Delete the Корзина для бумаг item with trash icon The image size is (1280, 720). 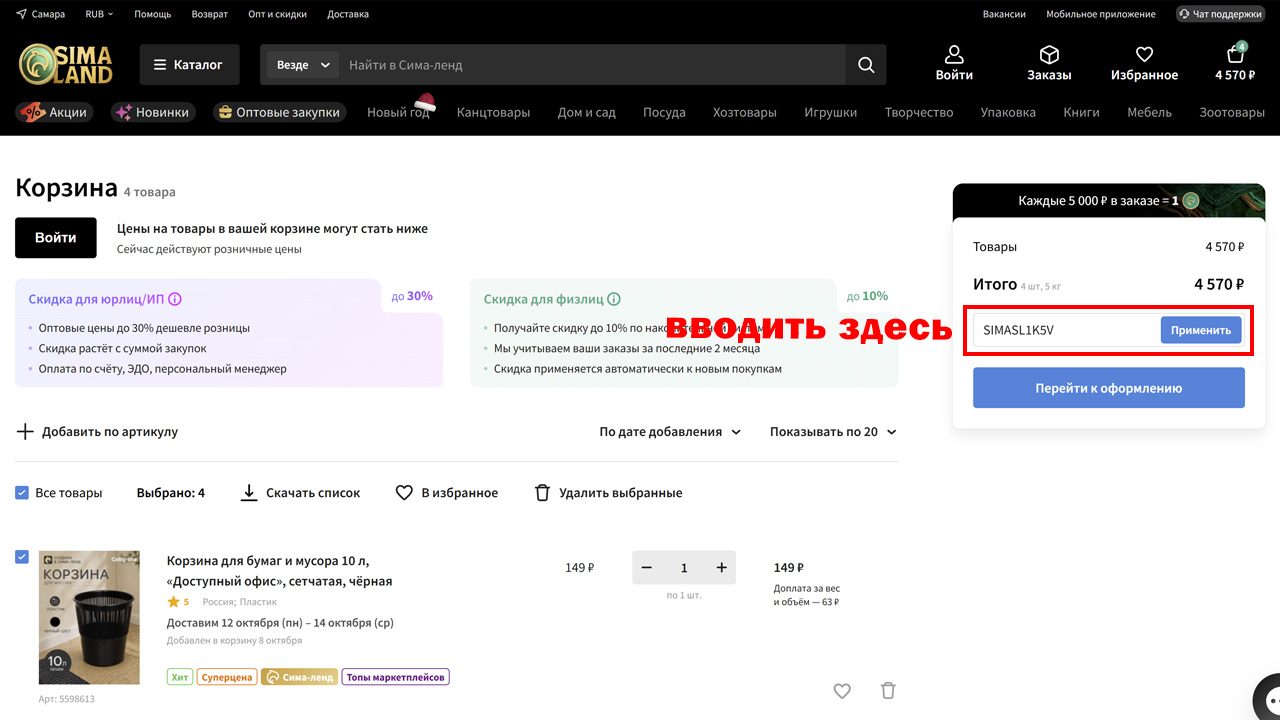click(x=888, y=690)
